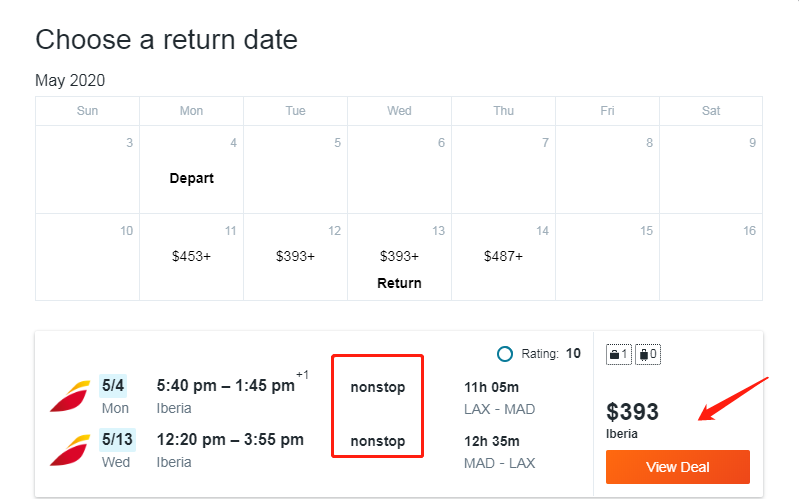Viewport: 799px width, 499px height.
Task: Click the $393 Iberia price
Action: pos(632,412)
